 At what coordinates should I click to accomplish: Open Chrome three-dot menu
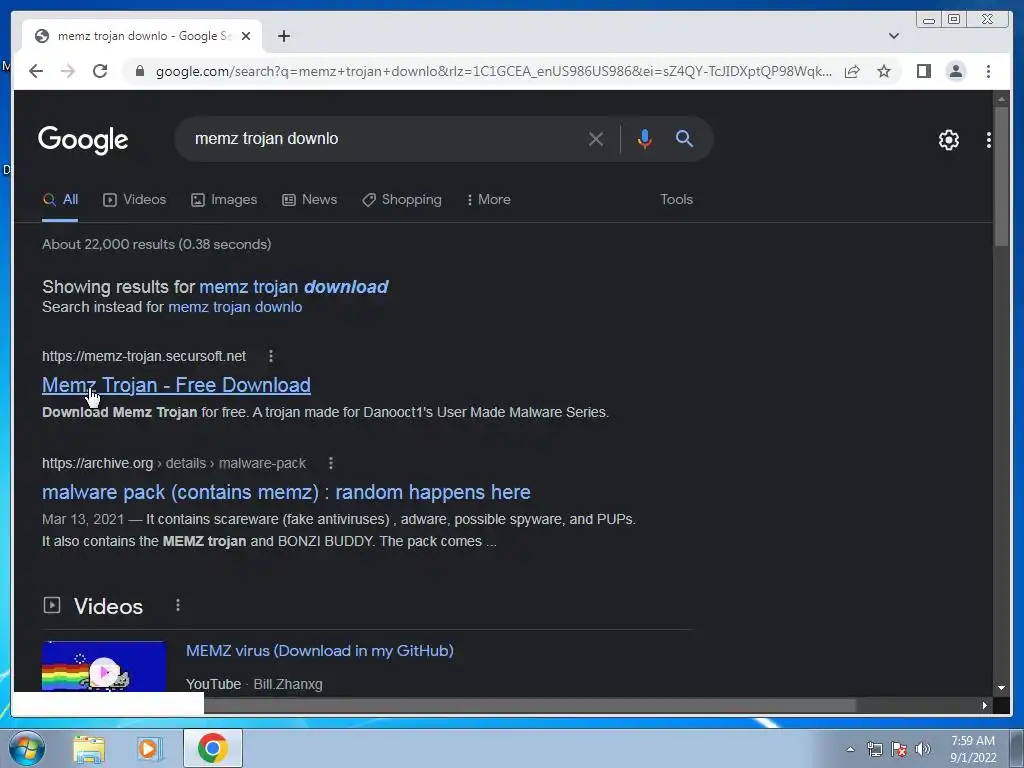[x=988, y=71]
